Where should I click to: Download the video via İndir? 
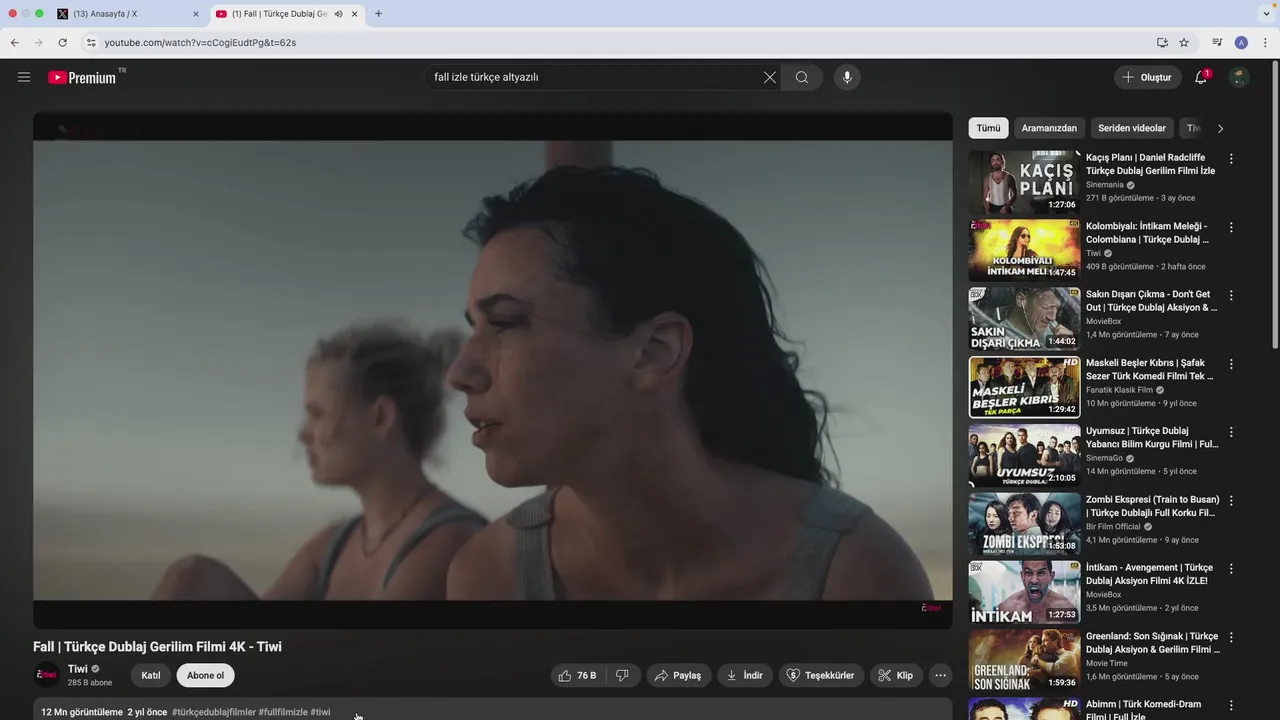point(745,675)
